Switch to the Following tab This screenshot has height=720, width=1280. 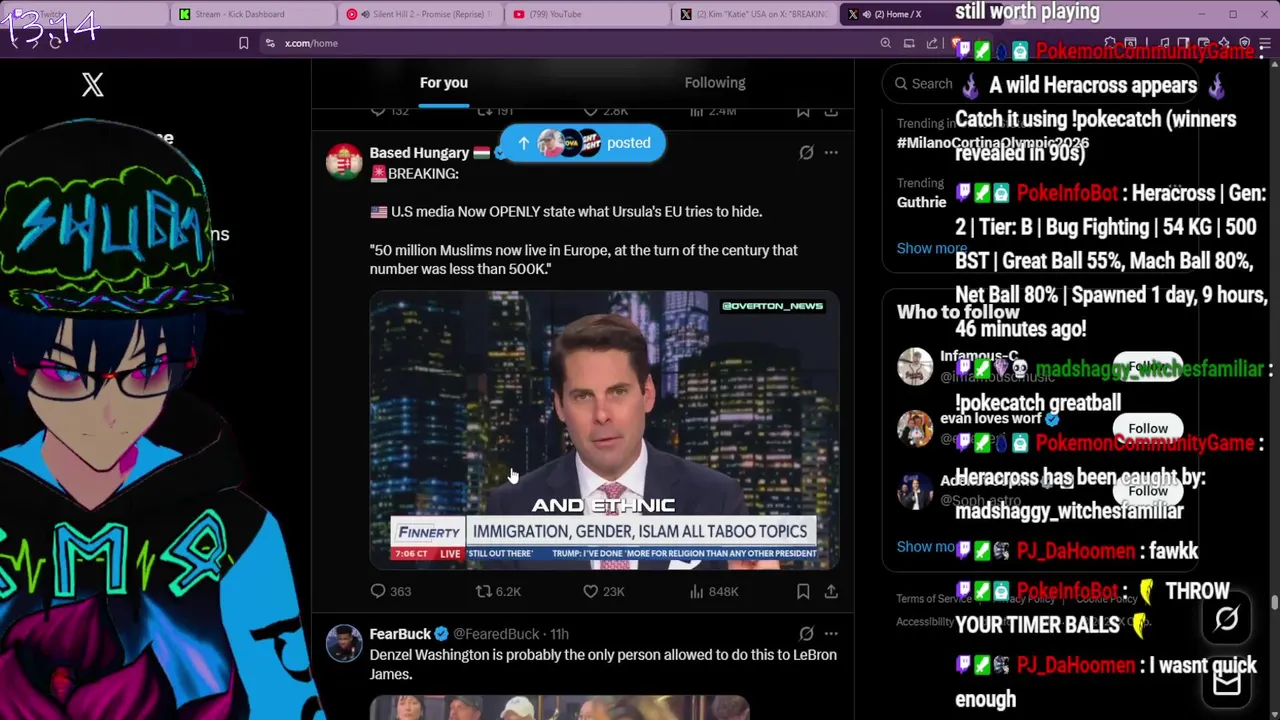(715, 83)
